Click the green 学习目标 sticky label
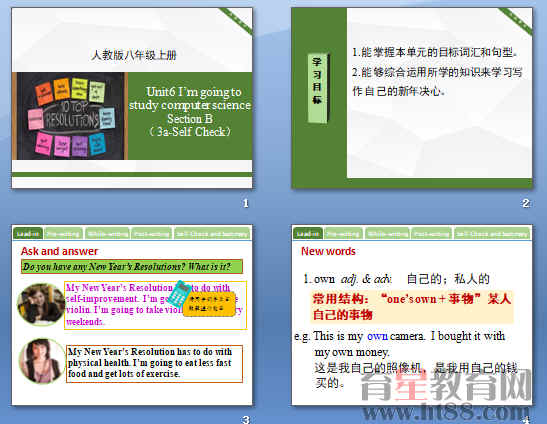547x424 pixels. (x=317, y=88)
